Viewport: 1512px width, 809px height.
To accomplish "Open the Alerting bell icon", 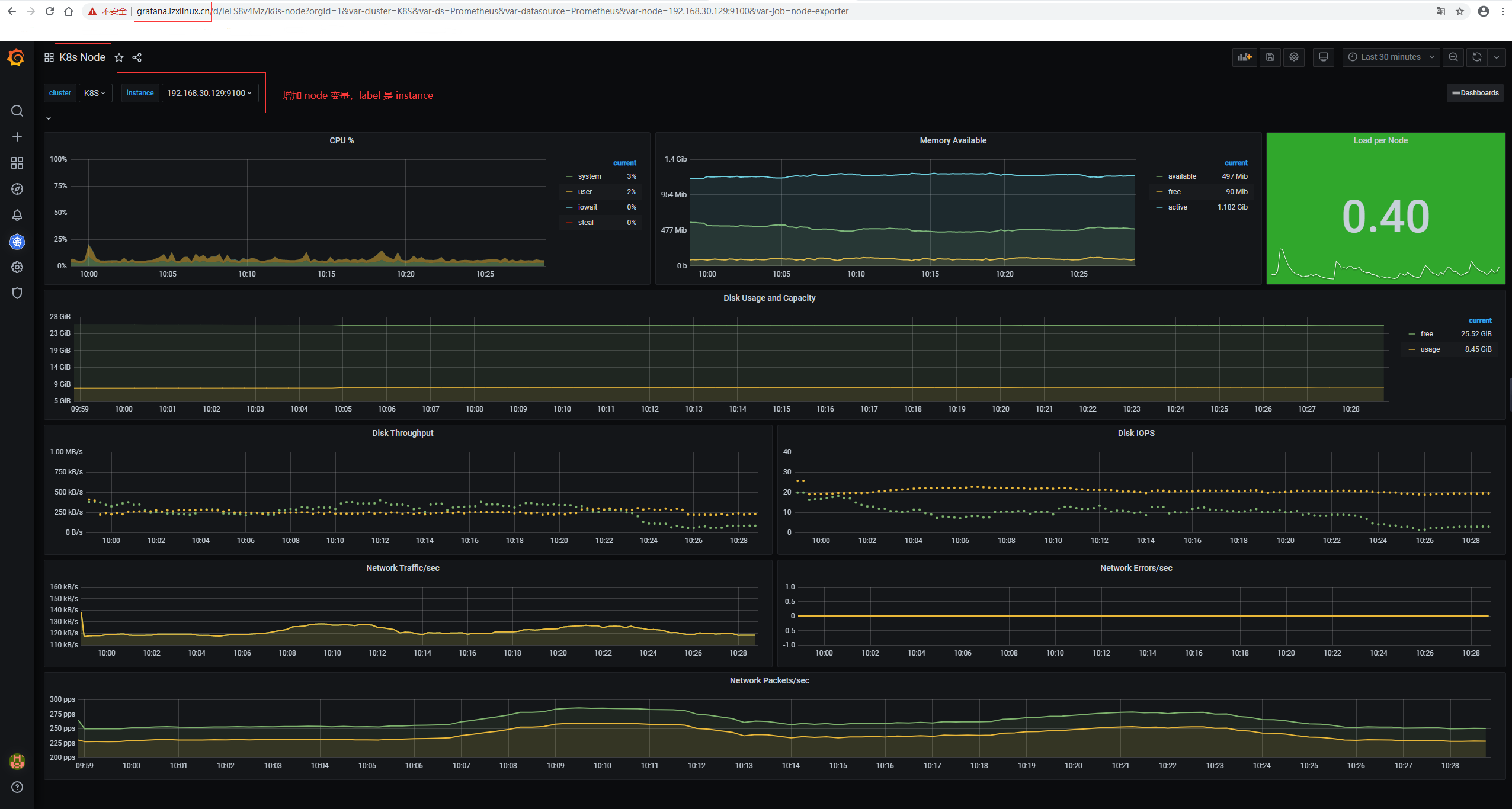I will tap(17, 215).
